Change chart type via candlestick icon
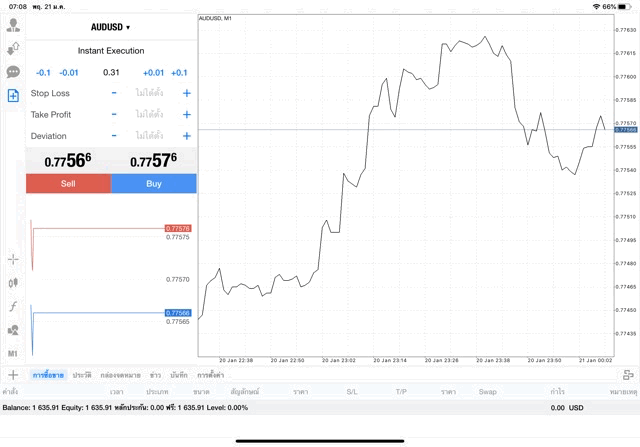The width and height of the screenshot is (640, 447). click(x=13, y=283)
